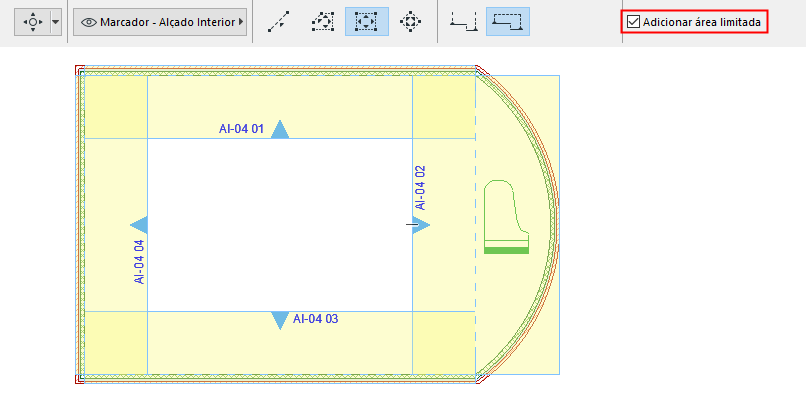Select the single line geometry method
This screenshot has height=416, width=806.
(279, 22)
